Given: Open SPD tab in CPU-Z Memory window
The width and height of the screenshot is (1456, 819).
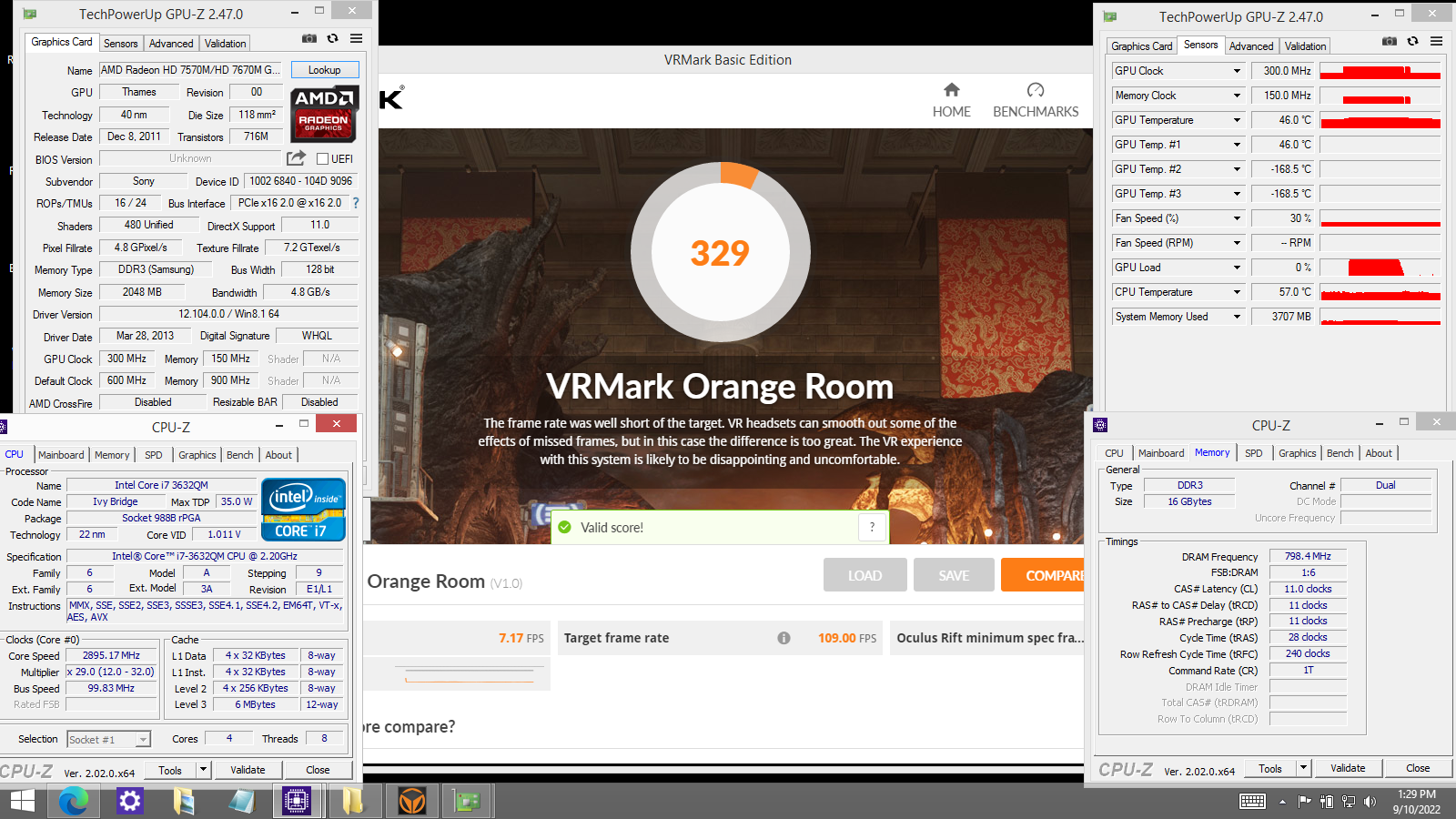Looking at the screenshot, I should [x=1253, y=453].
